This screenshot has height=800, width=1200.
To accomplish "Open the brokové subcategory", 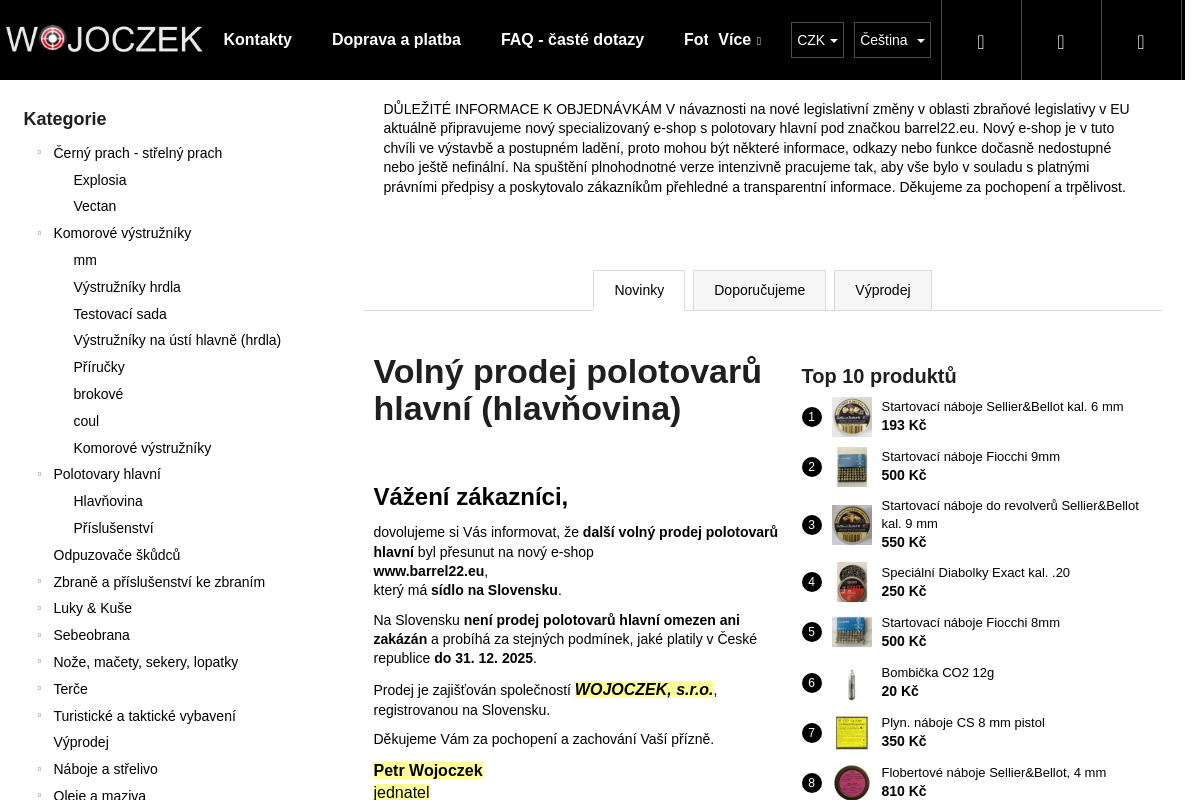I will click(x=98, y=394).
